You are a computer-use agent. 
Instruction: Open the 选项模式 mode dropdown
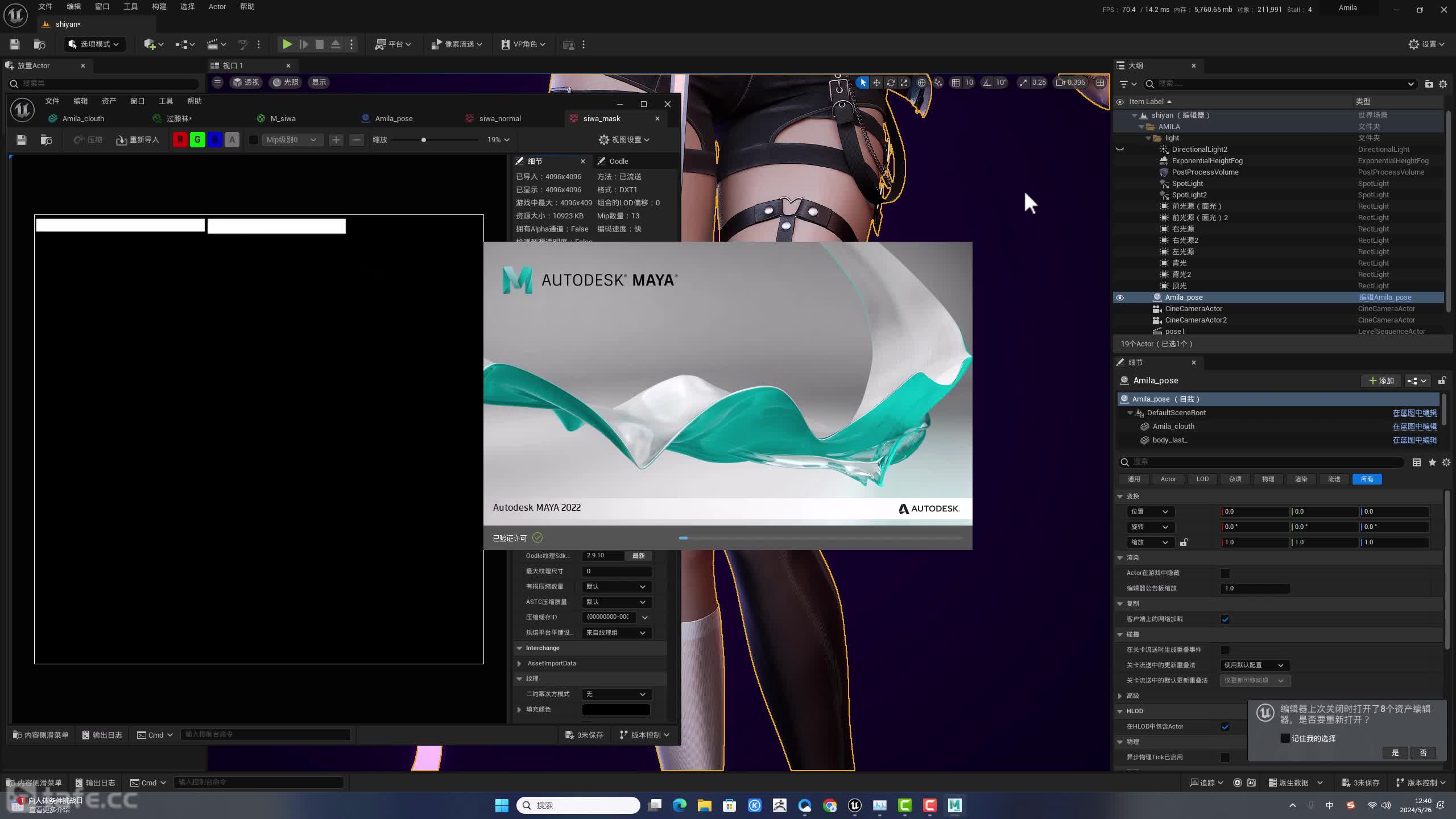coord(94,44)
